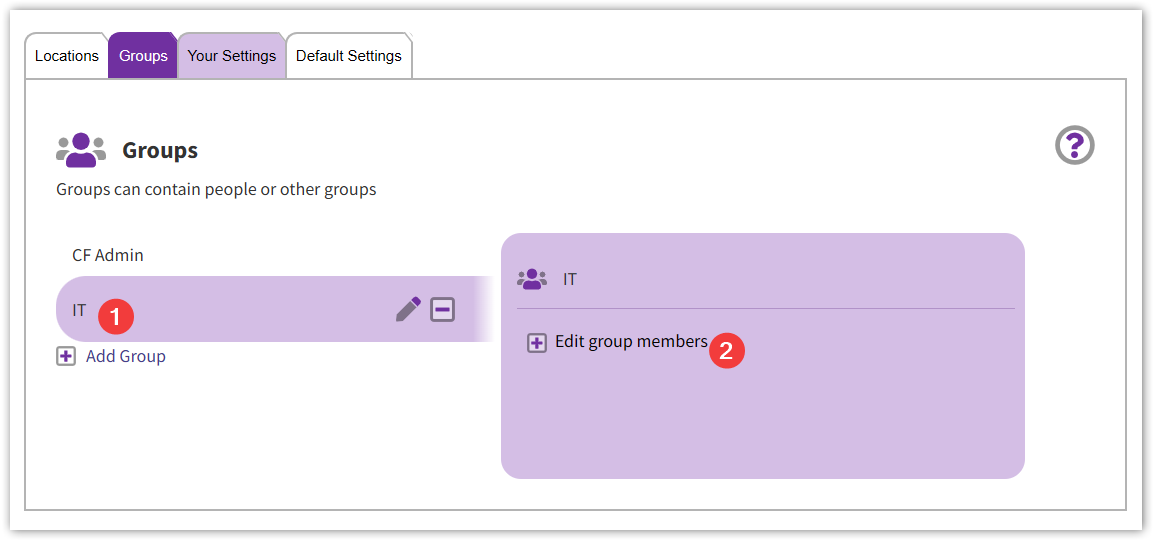Switch to the Locations tab
The width and height of the screenshot is (1153, 540).
(x=67, y=56)
